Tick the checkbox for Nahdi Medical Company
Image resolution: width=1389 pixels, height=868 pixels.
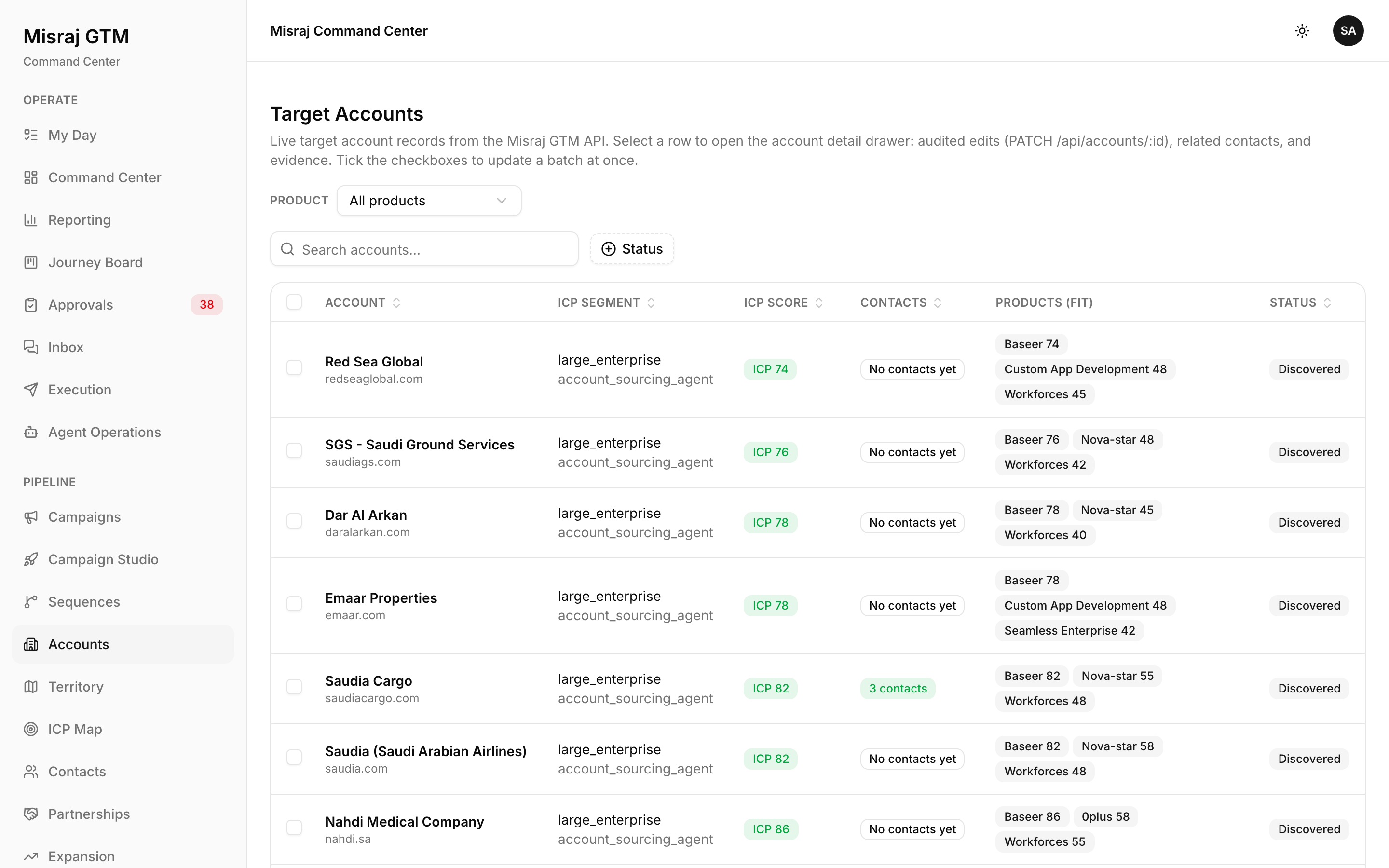coord(294,828)
